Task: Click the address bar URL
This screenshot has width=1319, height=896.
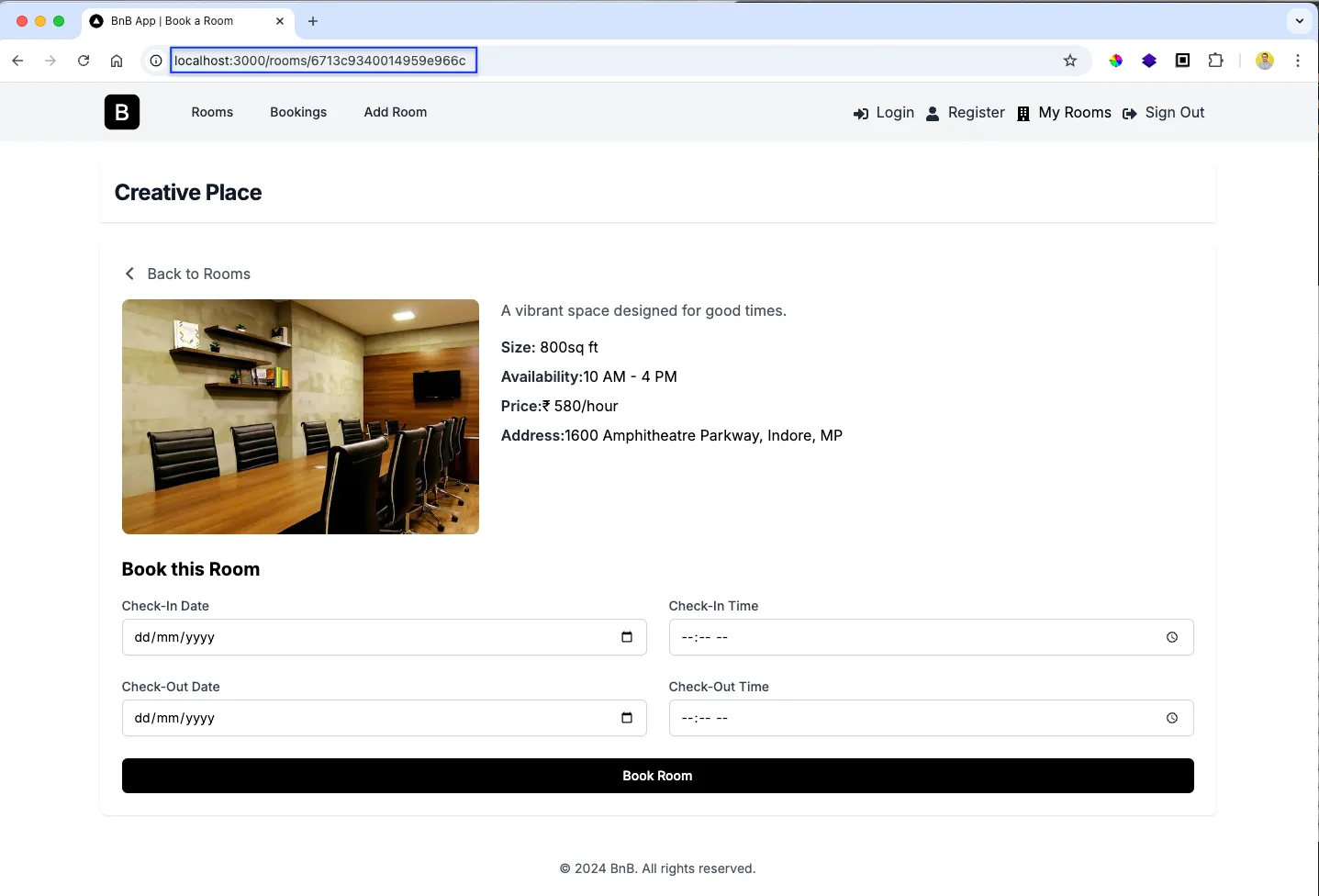Action: [x=320, y=61]
